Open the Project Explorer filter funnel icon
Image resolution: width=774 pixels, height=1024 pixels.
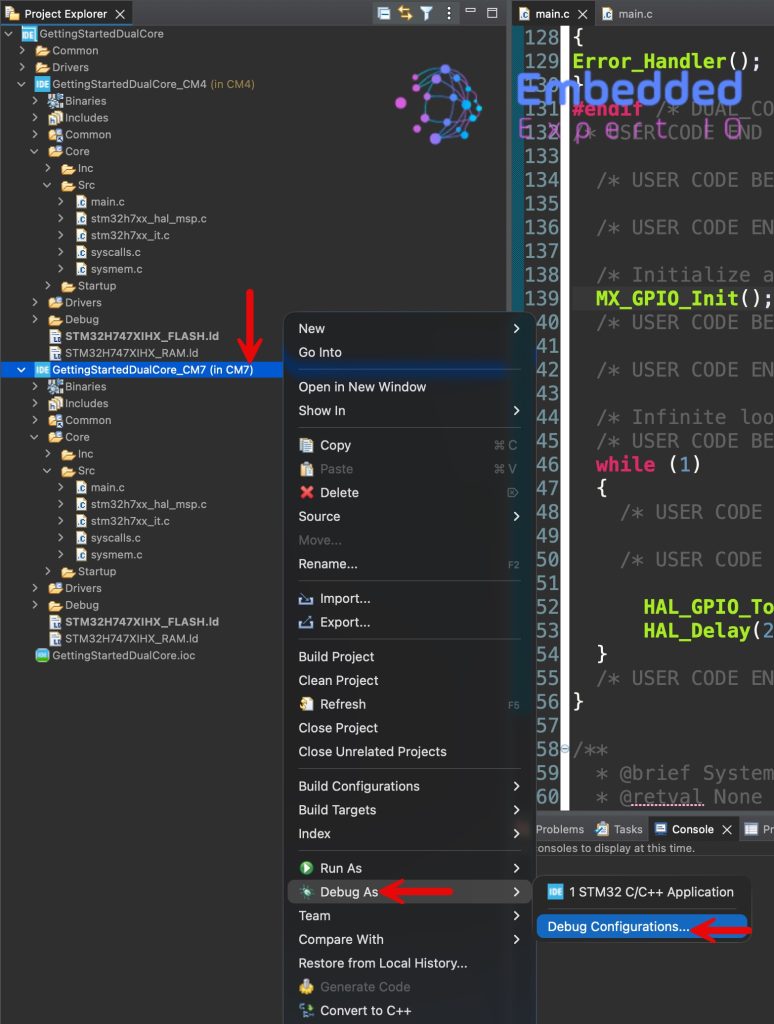426,13
